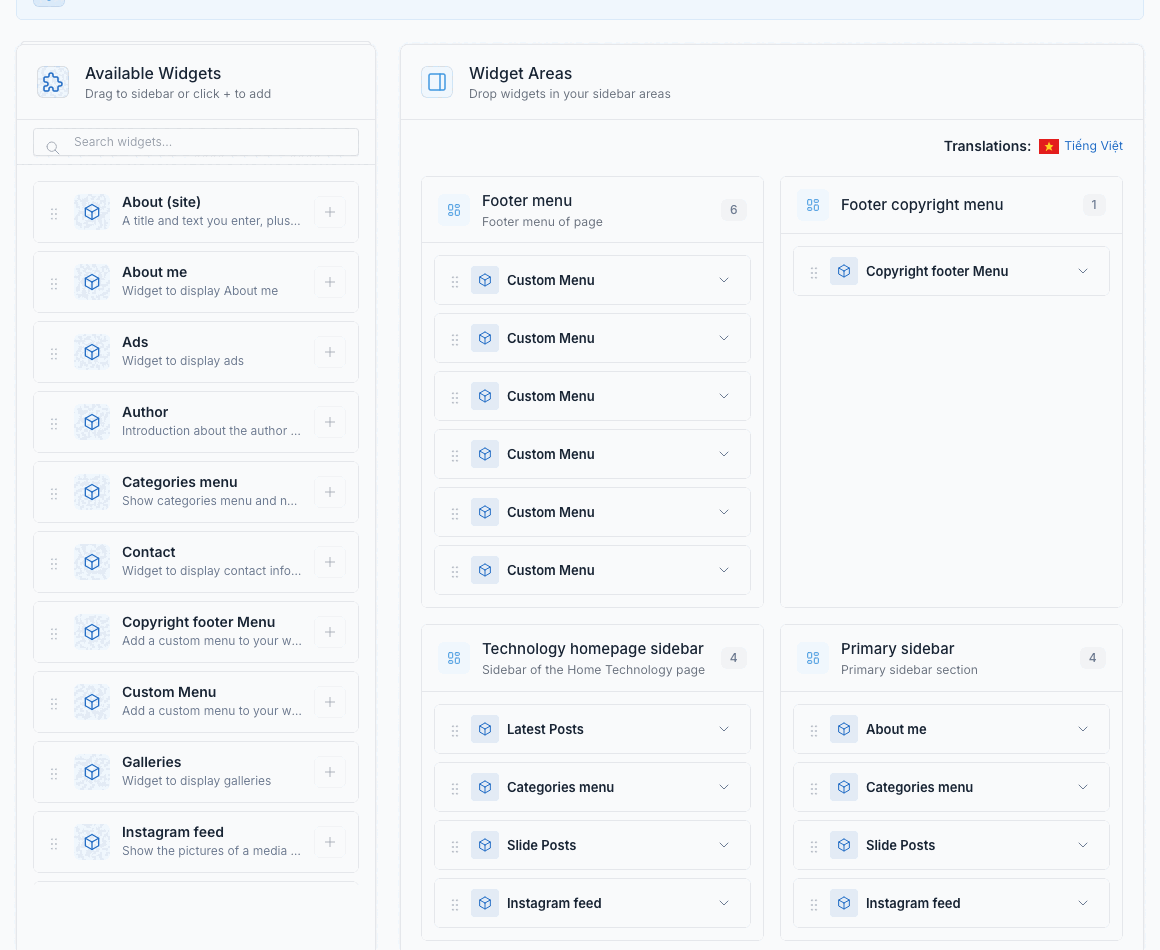This screenshot has width=1160, height=950.
Task: Click the Technology homepage sidebar count badge 4
Action: click(x=733, y=658)
